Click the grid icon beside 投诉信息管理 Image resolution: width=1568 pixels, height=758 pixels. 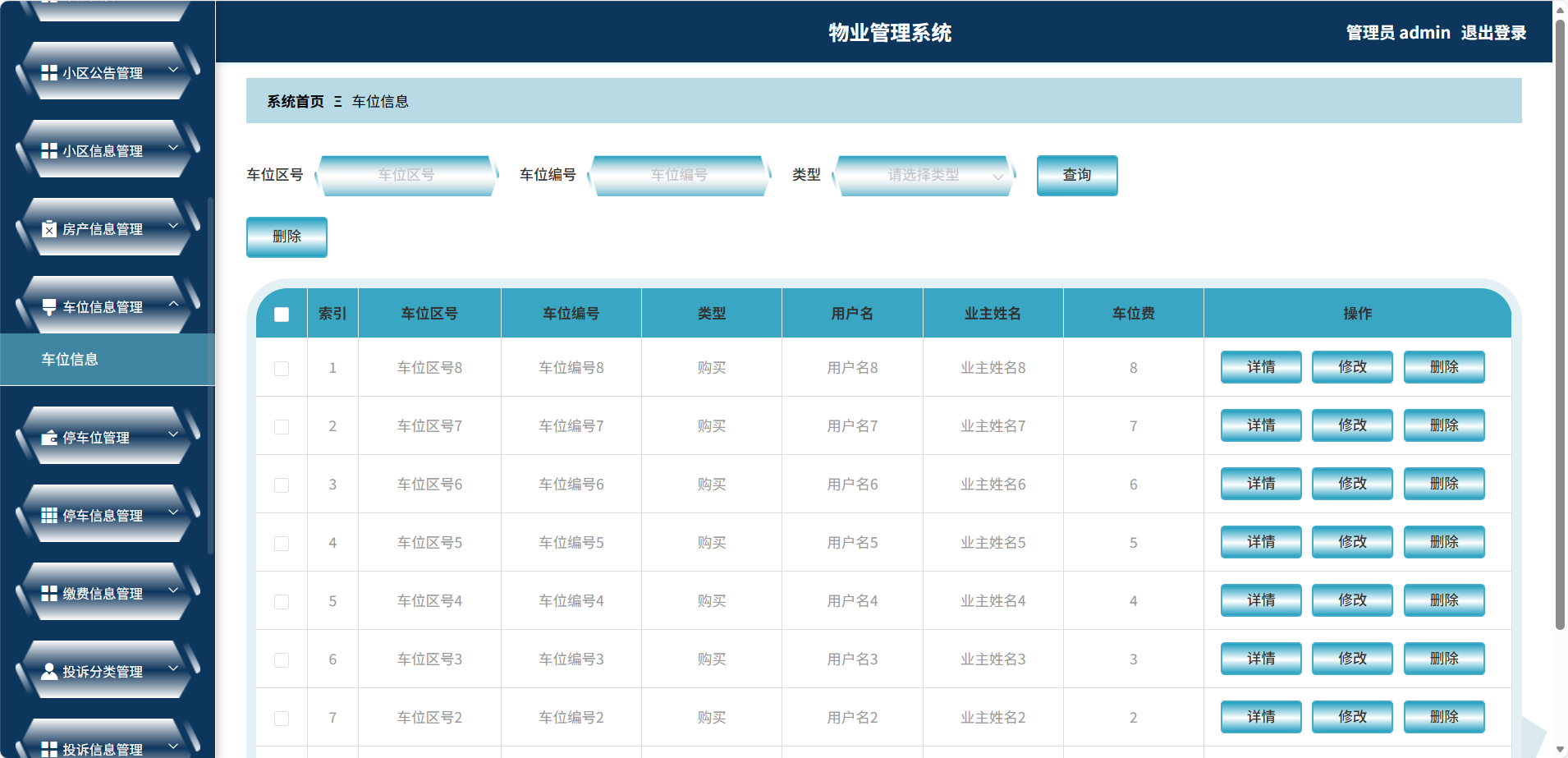pos(49,749)
